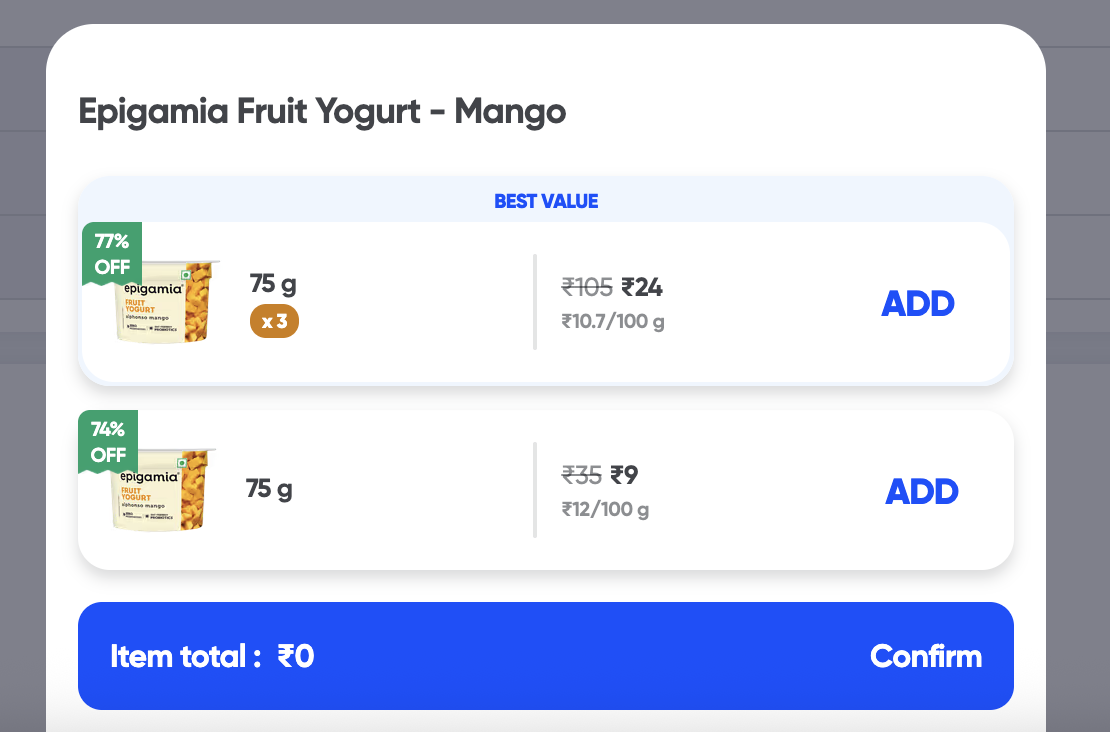Image resolution: width=1110 pixels, height=732 pixels.
Task: Add the single 75 g yogurt
Action: (x=921, y=491)
